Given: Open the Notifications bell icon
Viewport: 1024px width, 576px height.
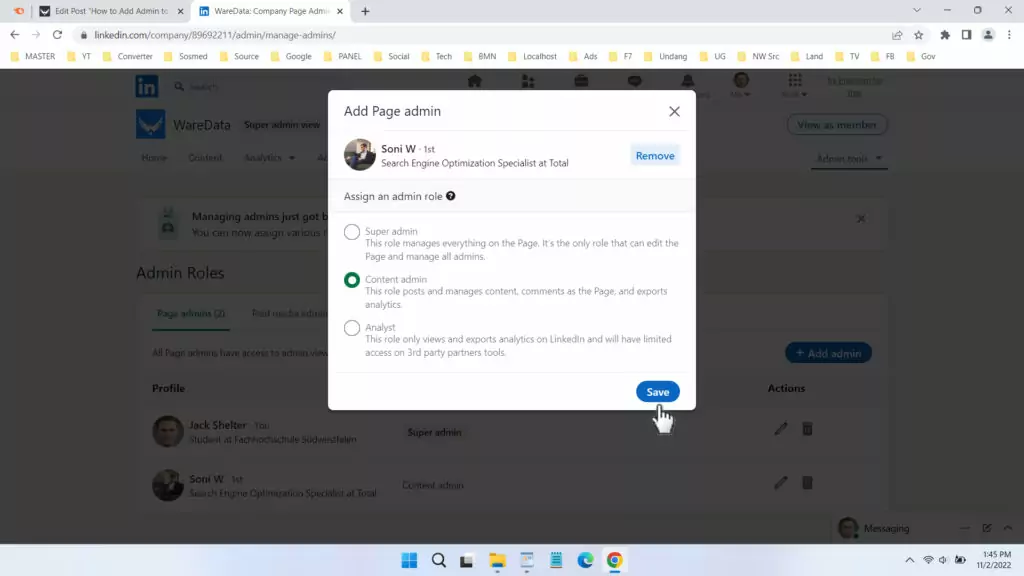Looking at the screenshot, I should coord(688,82).
